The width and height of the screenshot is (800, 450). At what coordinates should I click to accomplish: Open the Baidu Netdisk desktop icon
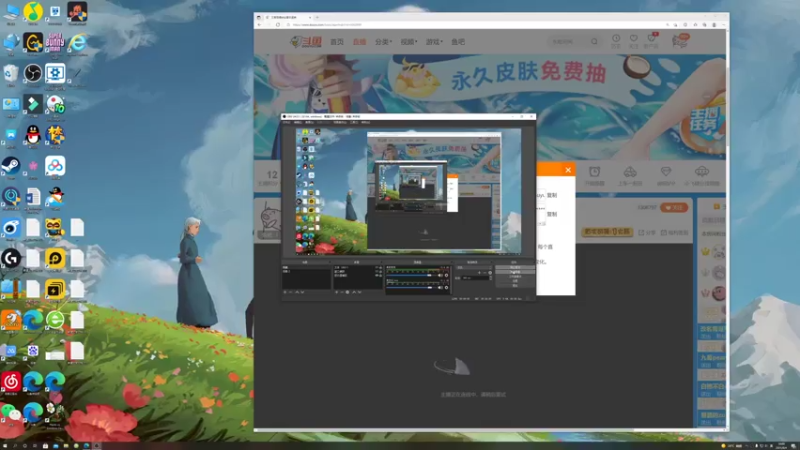pyautogui.click(x=55, y=166)
